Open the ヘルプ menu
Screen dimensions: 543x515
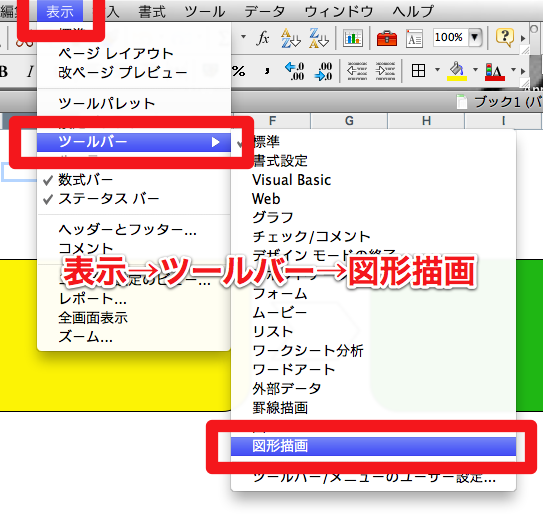[x=413, y=12]
